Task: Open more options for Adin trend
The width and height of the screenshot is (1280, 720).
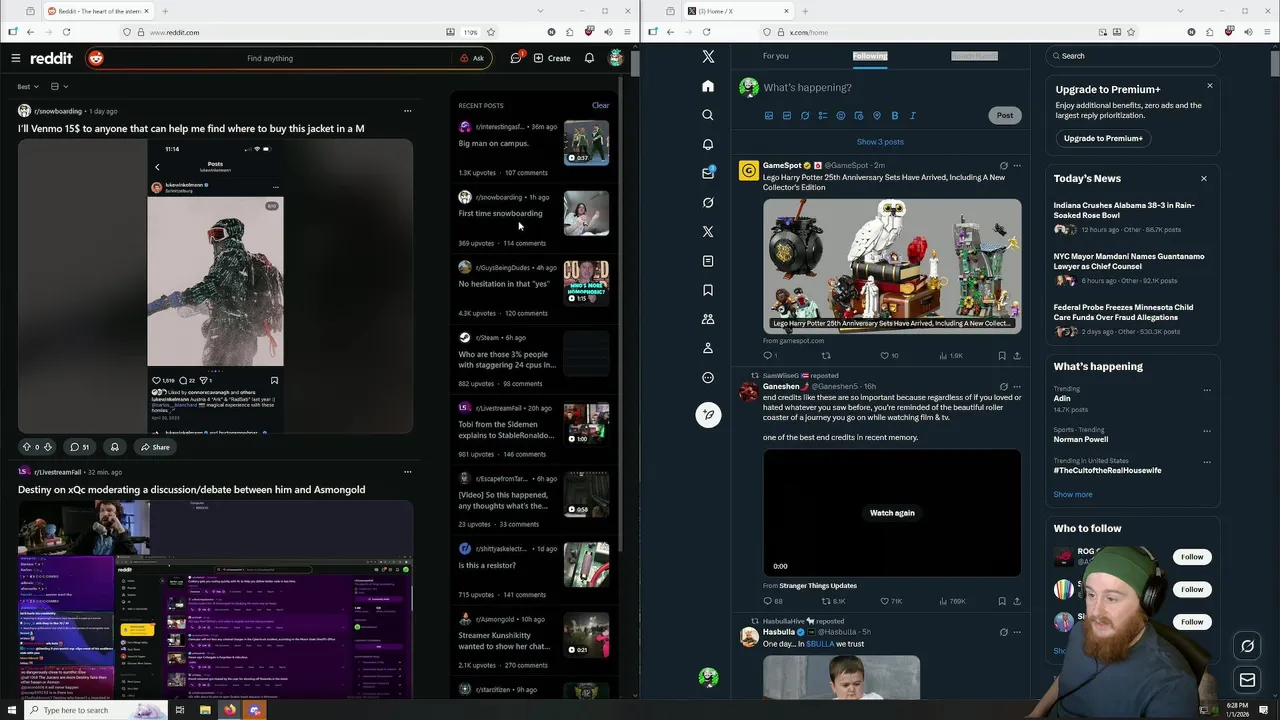Action: [1207, 390]
